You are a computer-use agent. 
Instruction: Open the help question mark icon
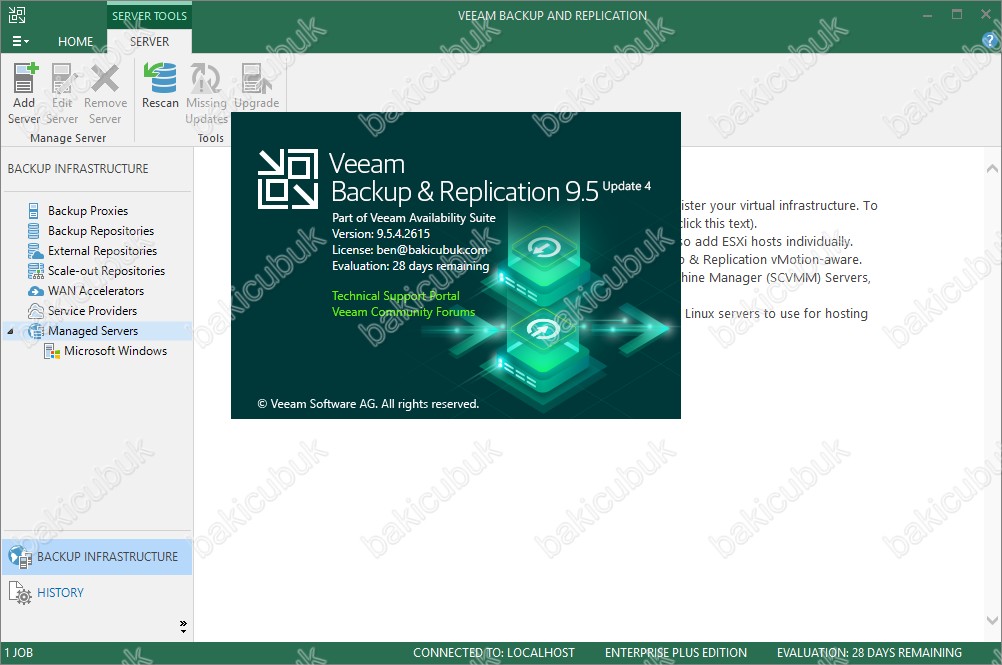click(990, 41)
